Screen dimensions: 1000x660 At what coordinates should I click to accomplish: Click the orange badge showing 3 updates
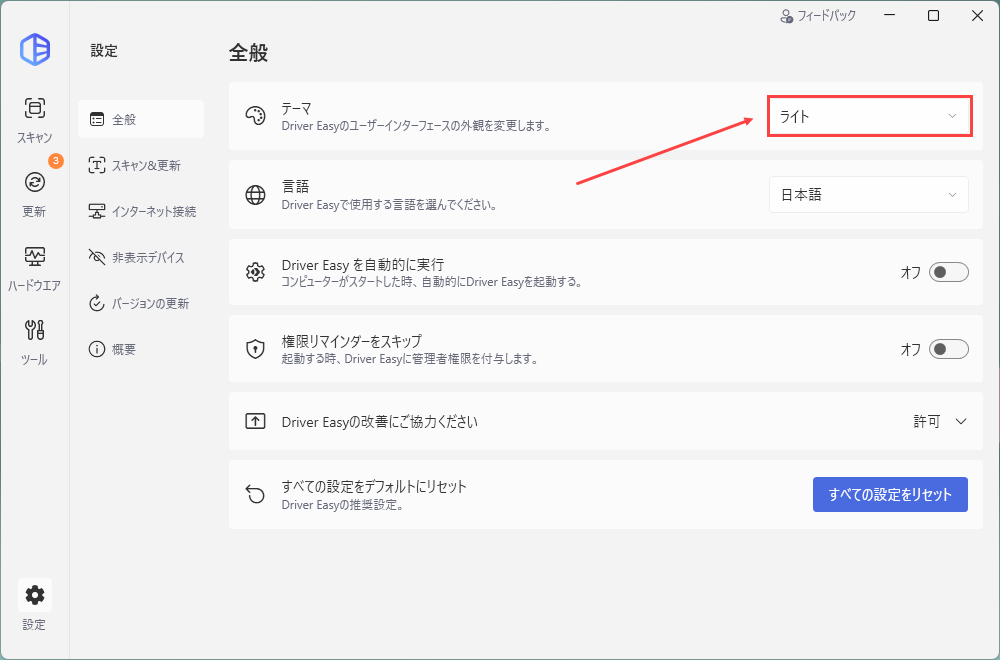click(x=55, y=161)
